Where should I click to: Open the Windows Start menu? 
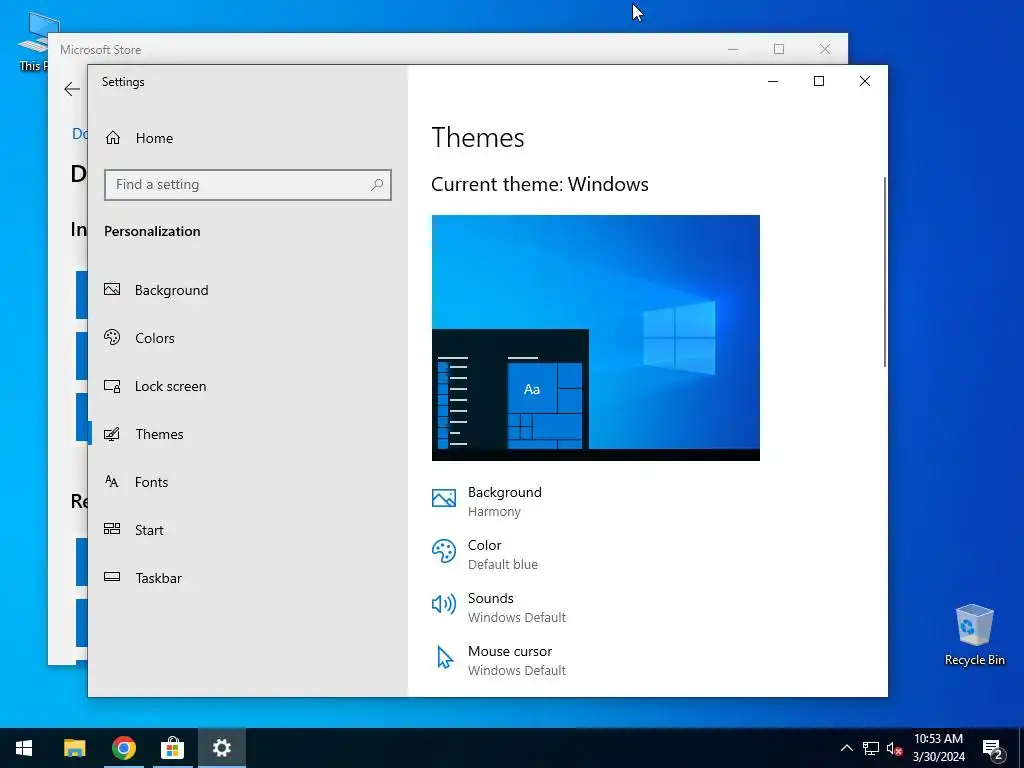(x=24, y=748)
